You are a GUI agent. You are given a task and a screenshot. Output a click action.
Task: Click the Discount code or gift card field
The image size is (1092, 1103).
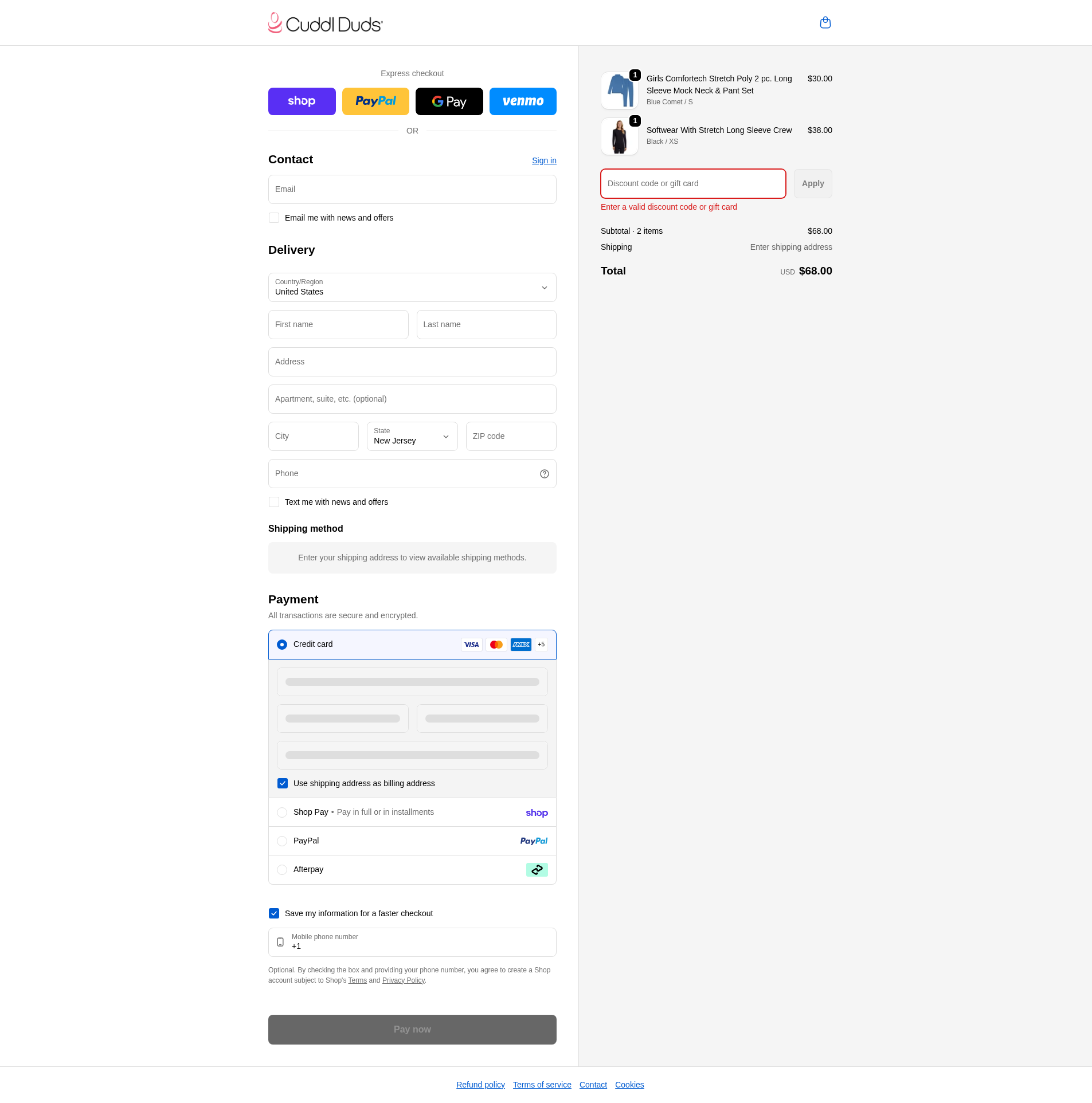[x=692, y=184]
